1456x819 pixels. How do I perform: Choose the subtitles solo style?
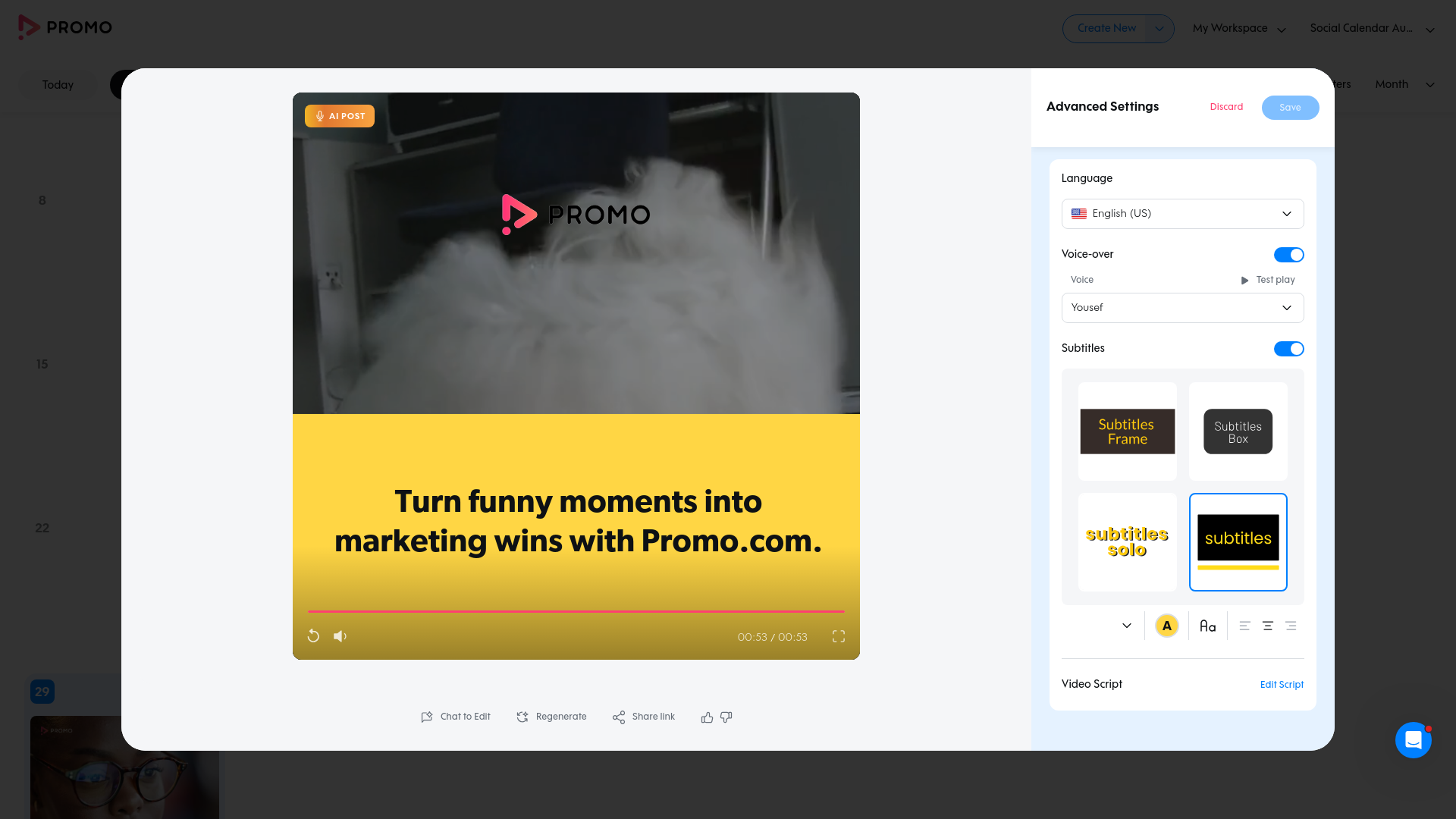(1128, 542)
